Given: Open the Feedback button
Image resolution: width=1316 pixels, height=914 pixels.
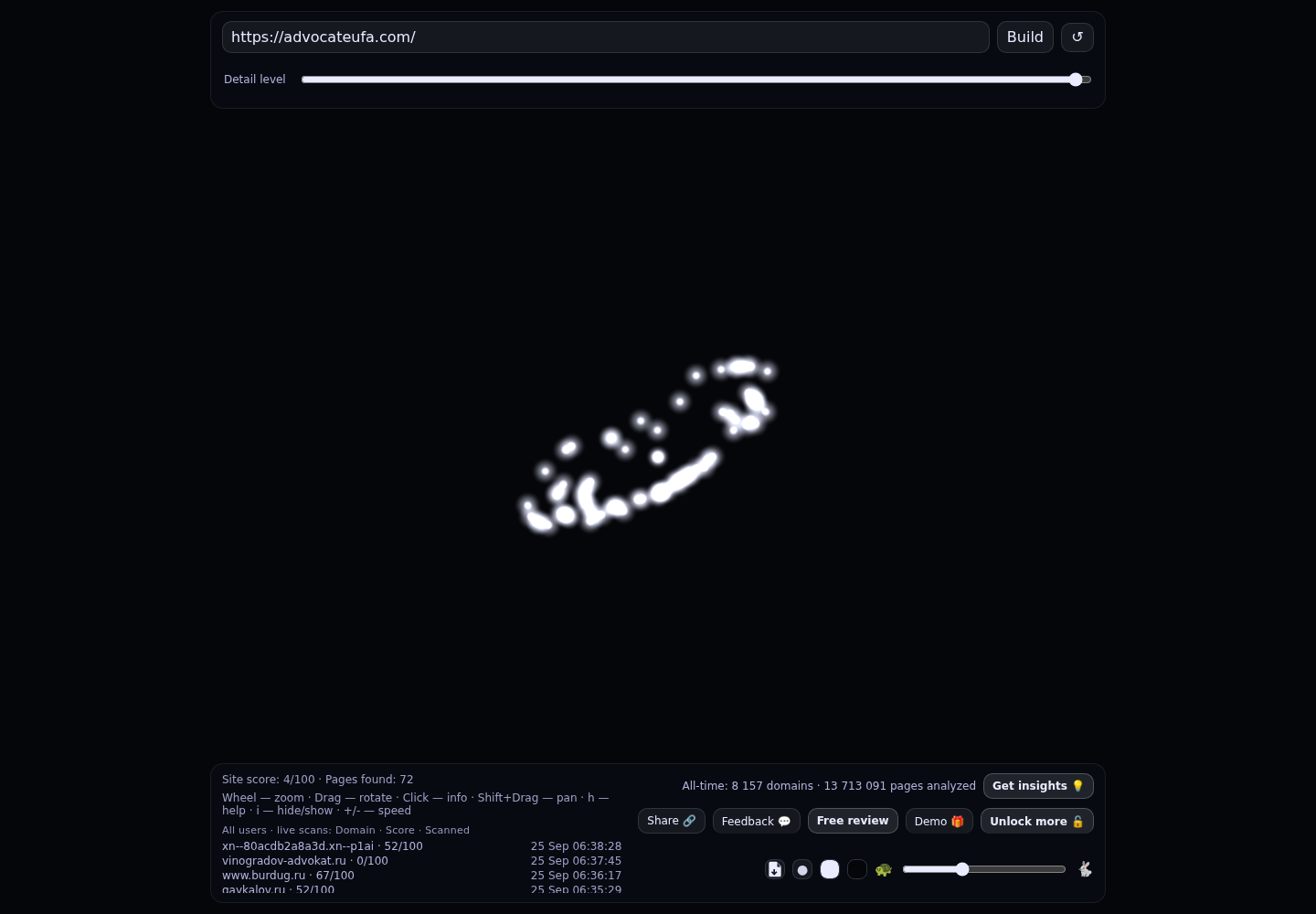Looking at the screenshot, I should pyautogui.click(x=757, y=821).
